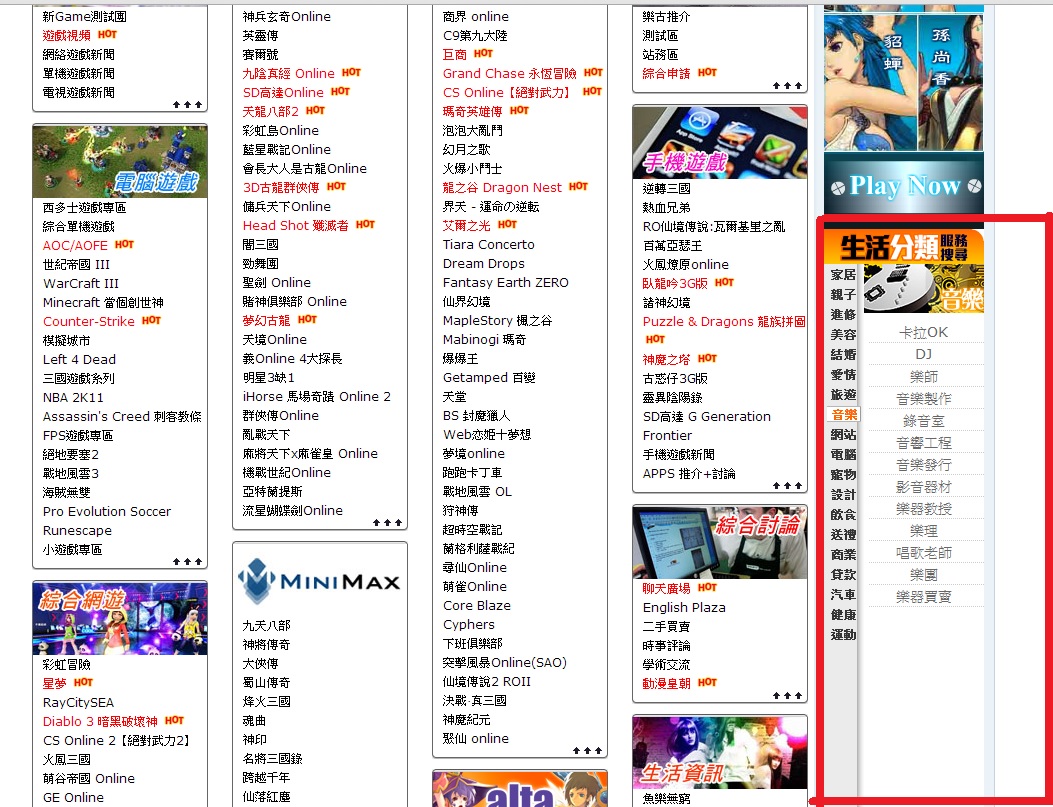Open the 錄音室 service link
This screenshot has height=807, width=1053.
[x=923, y=421]
